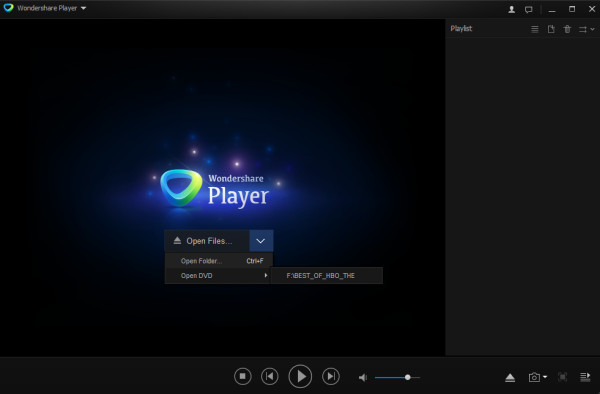
Task: Click the Open Files... button
Action: [207, 241]
